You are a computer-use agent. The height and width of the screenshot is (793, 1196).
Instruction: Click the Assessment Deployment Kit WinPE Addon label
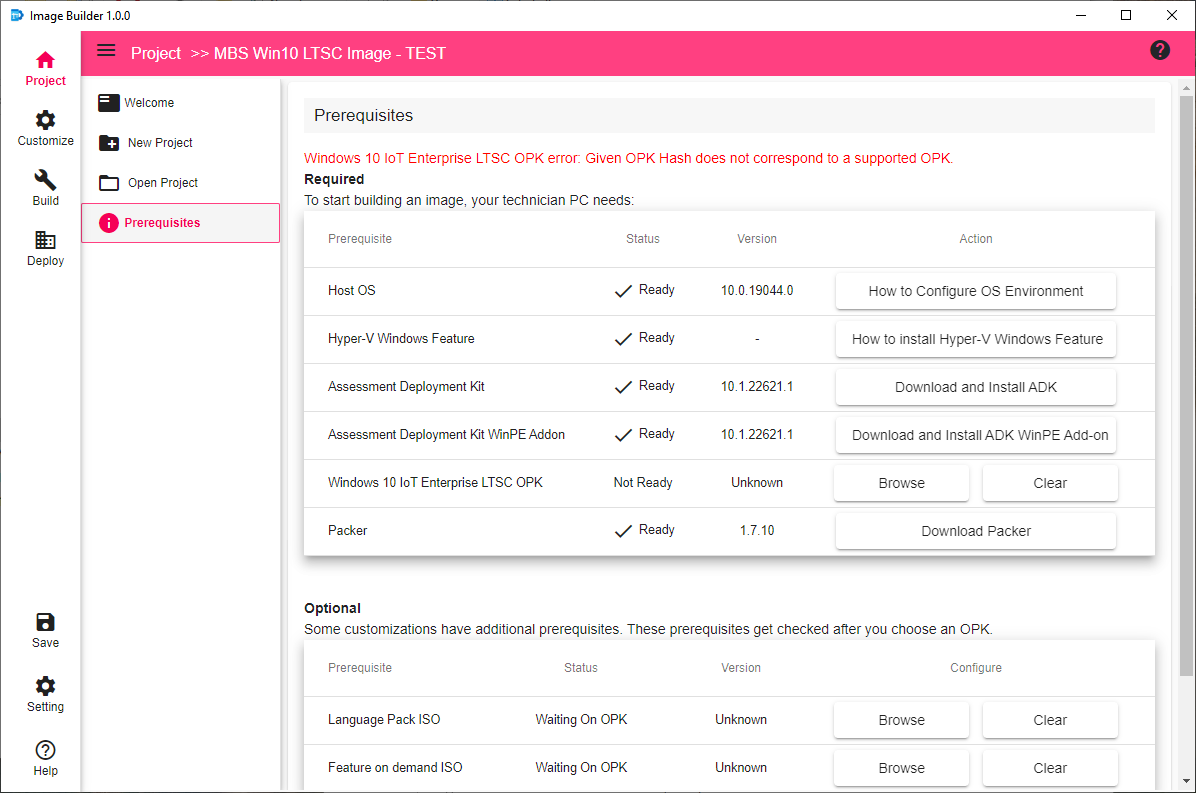tap(446, 435)
